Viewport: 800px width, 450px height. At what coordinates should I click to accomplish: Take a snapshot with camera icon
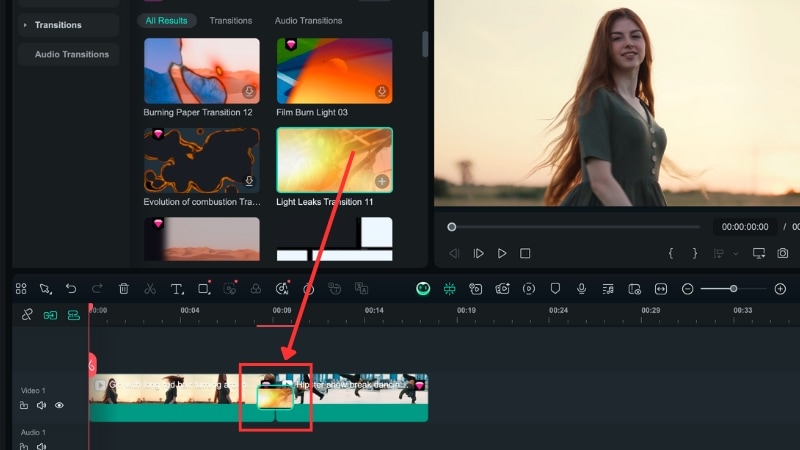[x=783, y=254]
